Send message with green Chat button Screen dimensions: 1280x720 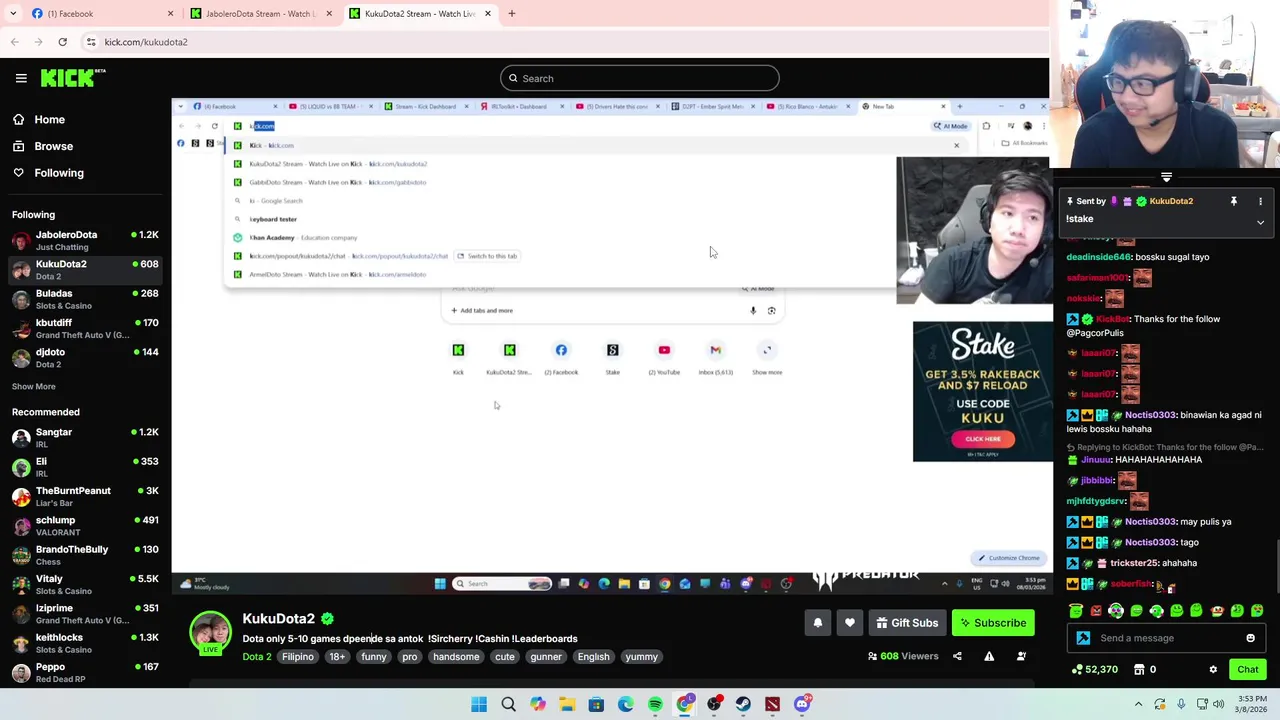click(x=1247, y=670)
